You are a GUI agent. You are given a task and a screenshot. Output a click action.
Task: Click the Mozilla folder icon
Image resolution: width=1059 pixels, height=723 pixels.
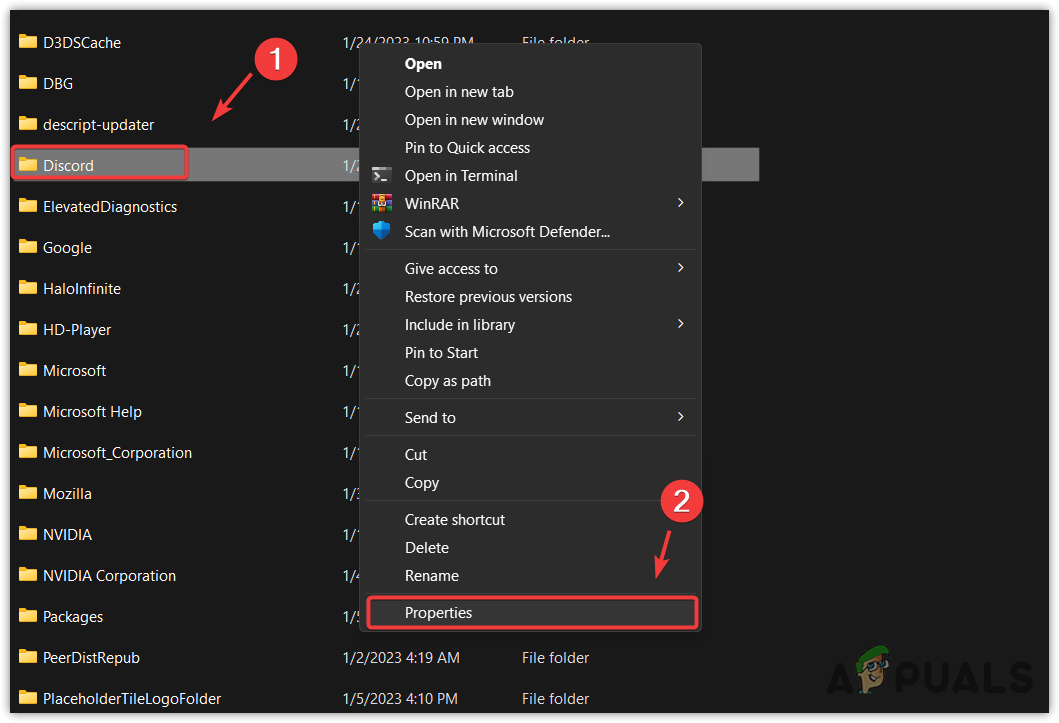[27, 493]
